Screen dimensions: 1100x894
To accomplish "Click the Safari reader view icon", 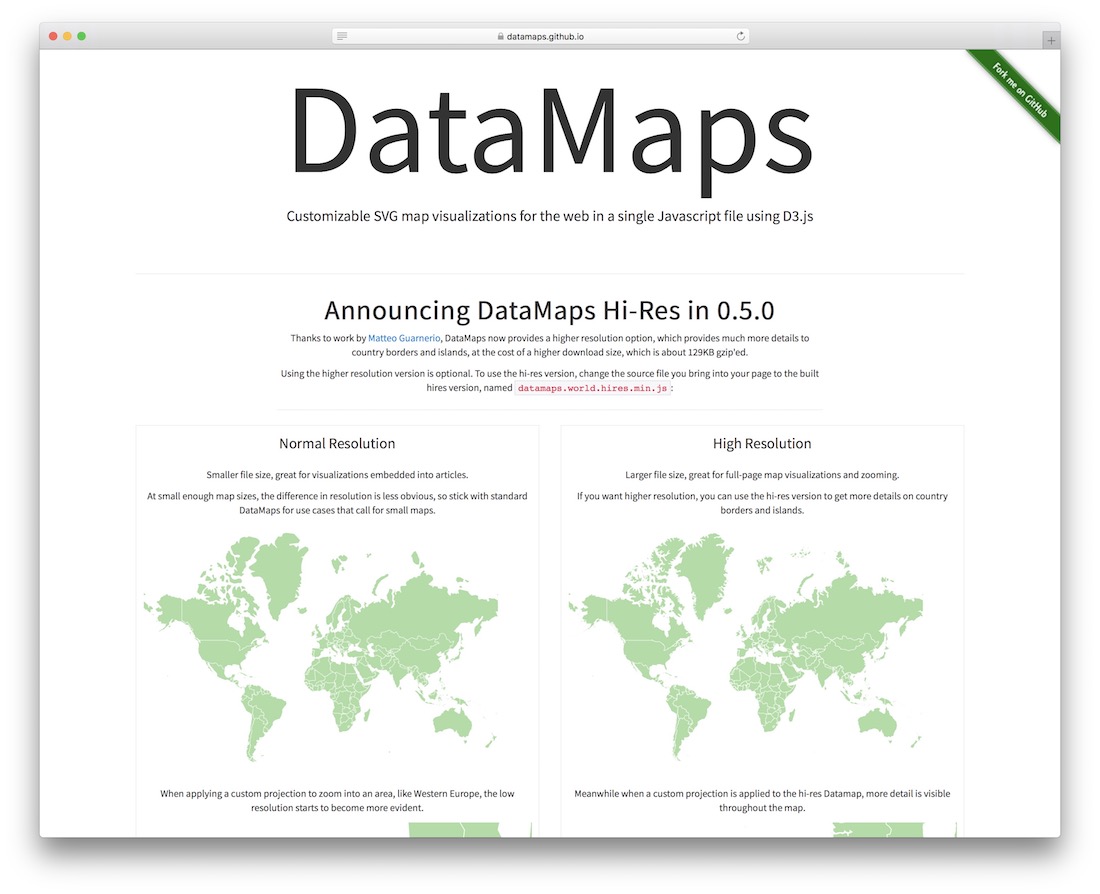I will pos(342,36).
